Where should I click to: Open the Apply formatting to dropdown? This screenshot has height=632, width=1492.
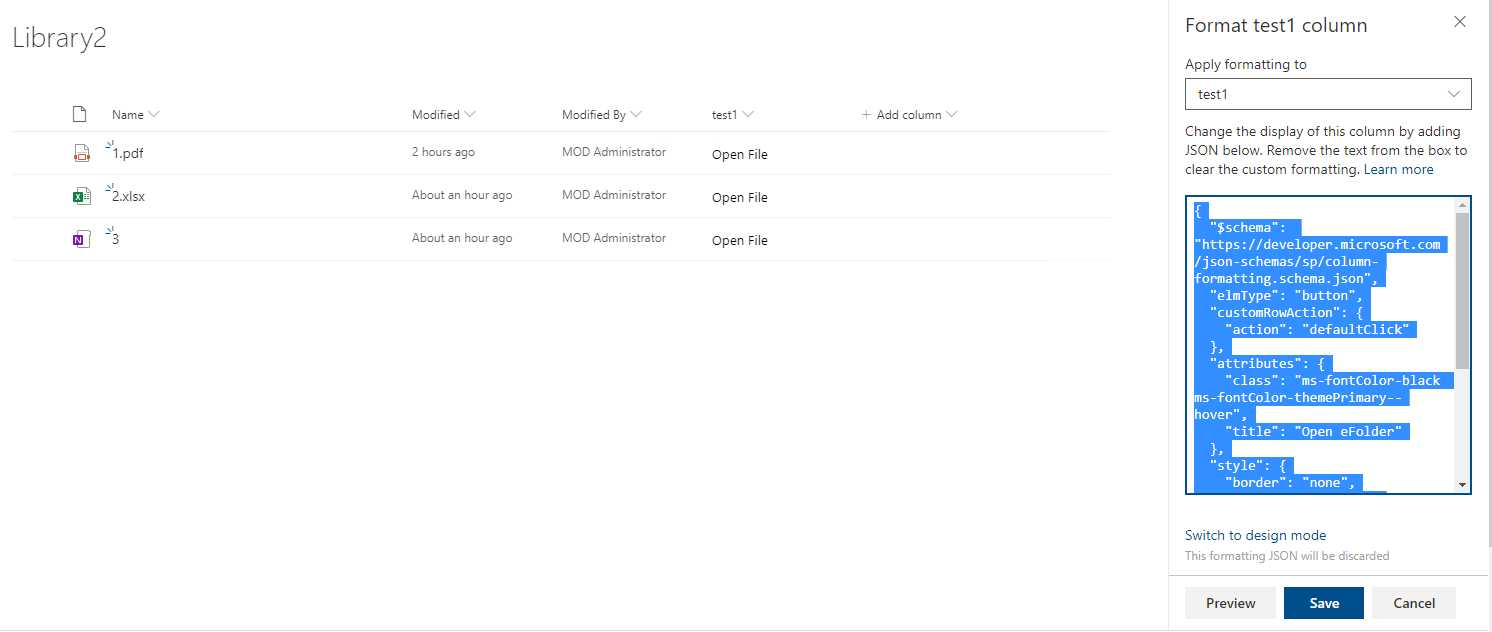coord(1328,94)
